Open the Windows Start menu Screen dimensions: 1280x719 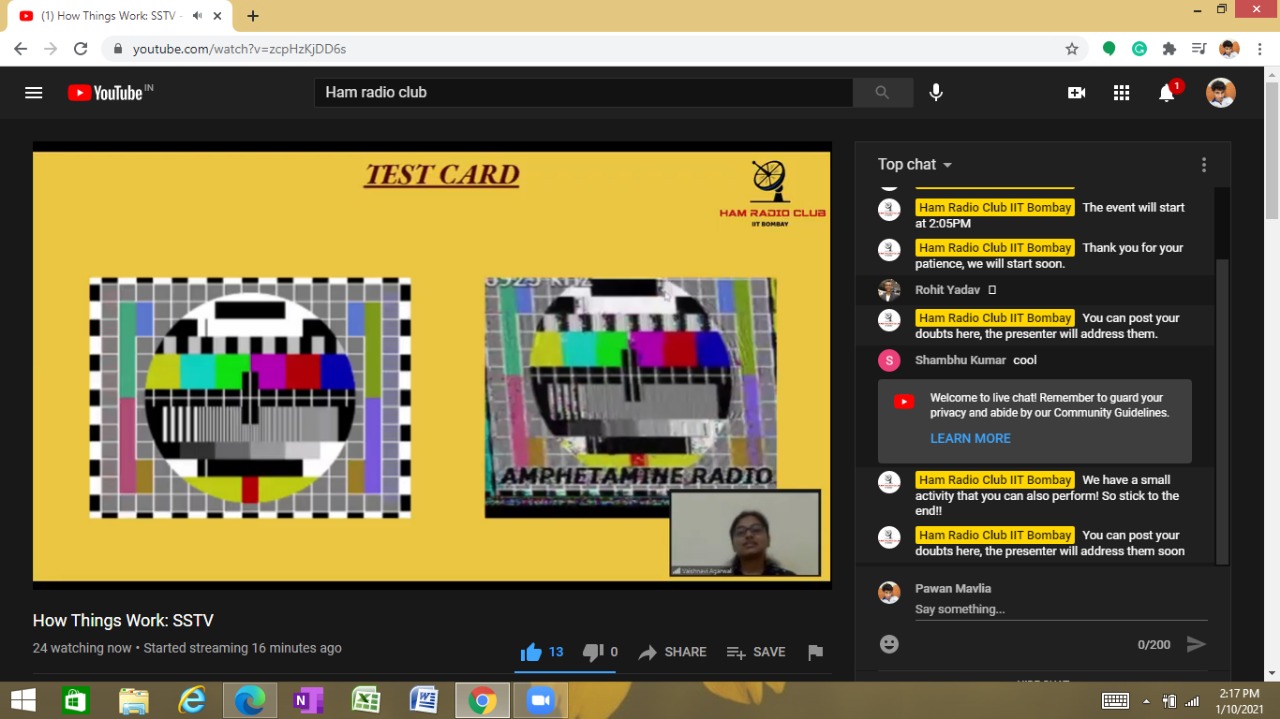point(23,700)
